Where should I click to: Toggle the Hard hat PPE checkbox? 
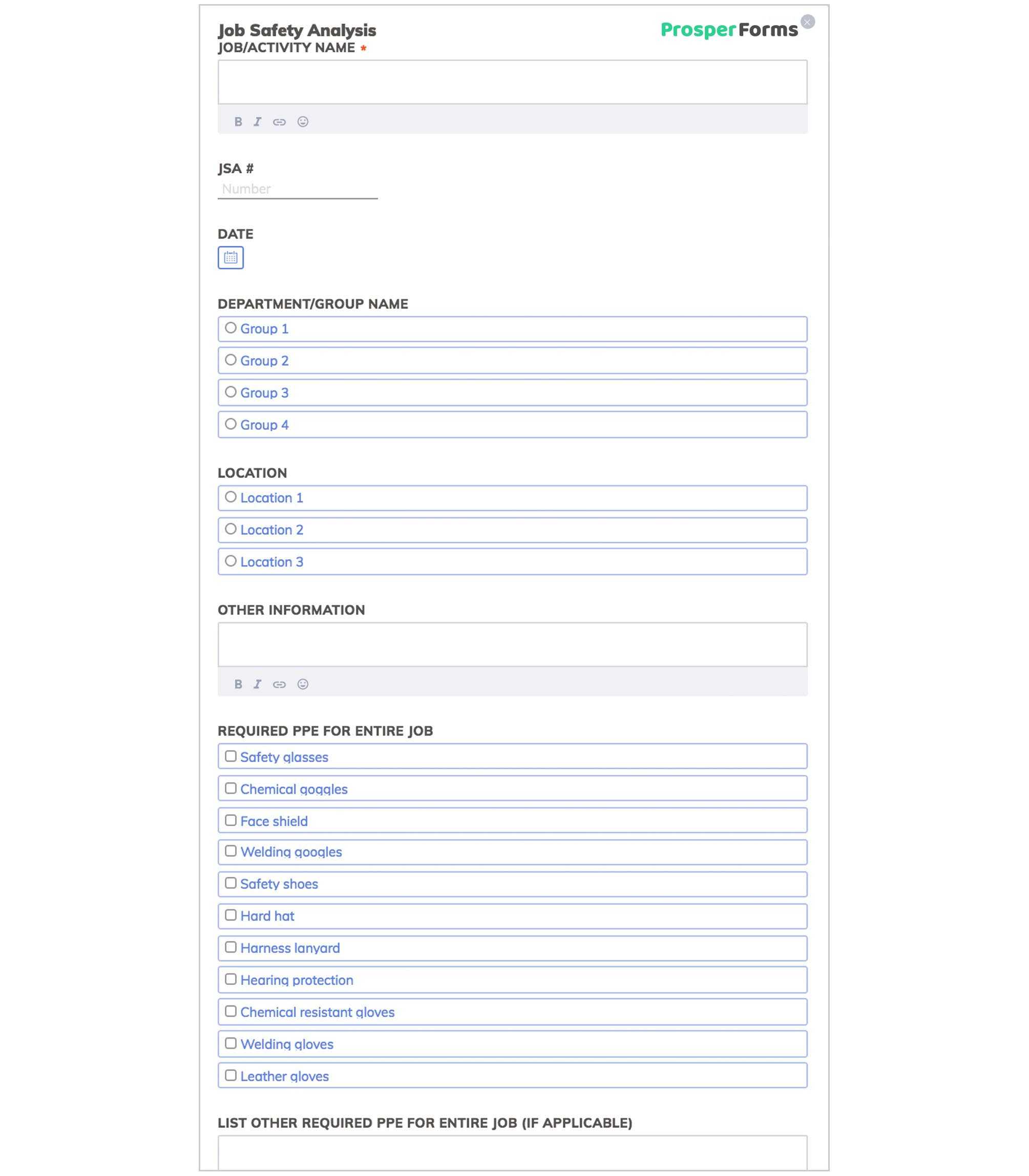pyautogui.click(x=229, y=915)
